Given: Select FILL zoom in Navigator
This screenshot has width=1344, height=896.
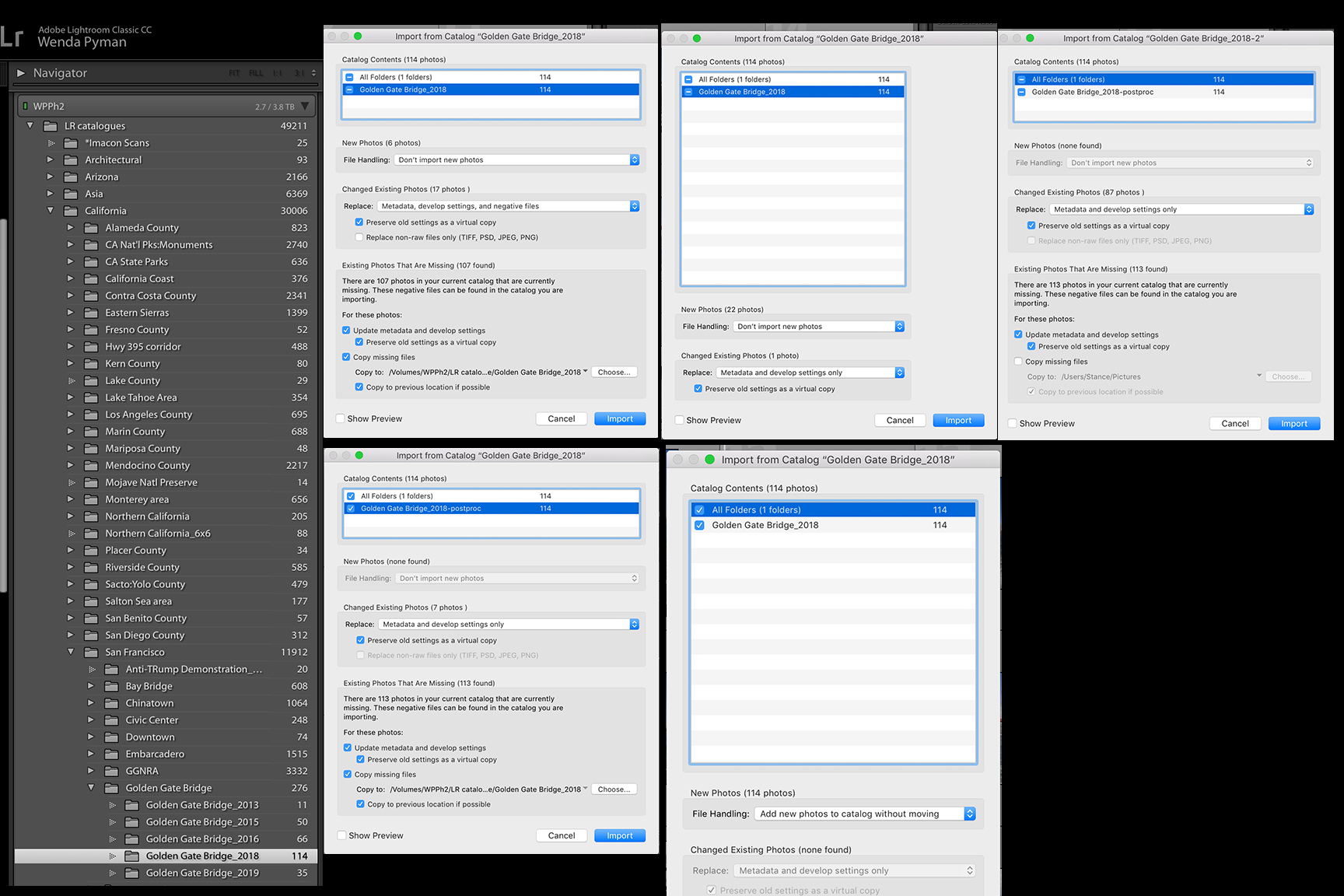Looking at the screenshot, I should pos(256,73).
